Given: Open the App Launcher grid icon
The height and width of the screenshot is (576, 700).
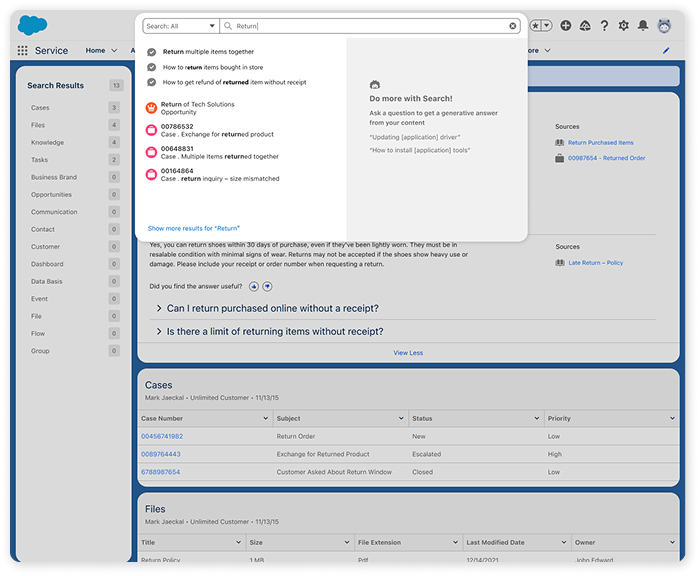Looking at the screenshot, I should 23,50.
